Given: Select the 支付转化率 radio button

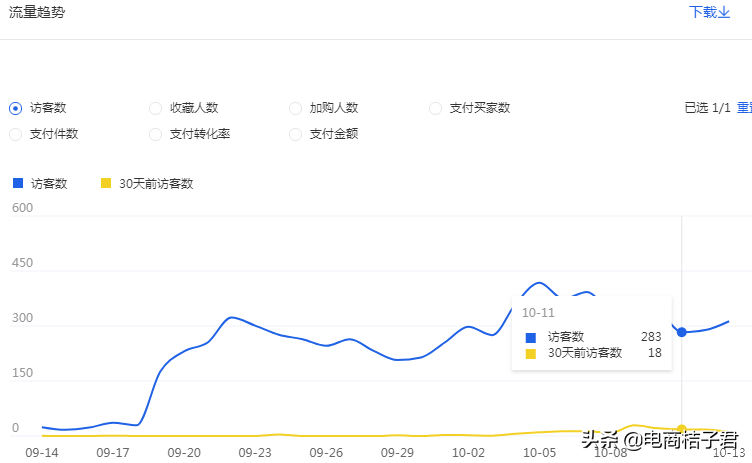Looking at the screenshot, I should click(155, 134).
